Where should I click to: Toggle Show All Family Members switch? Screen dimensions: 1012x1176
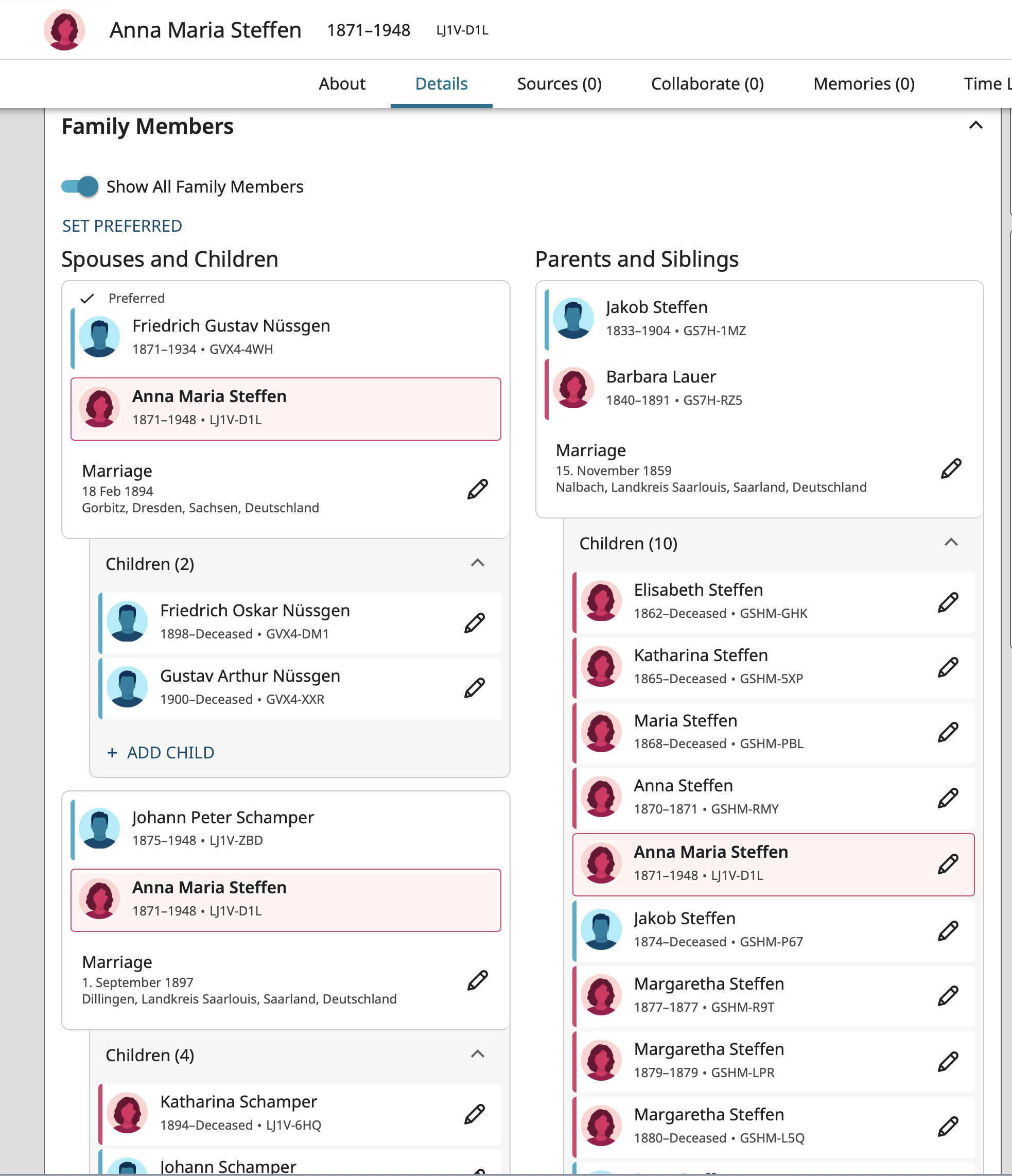click(x=80, y=186)
